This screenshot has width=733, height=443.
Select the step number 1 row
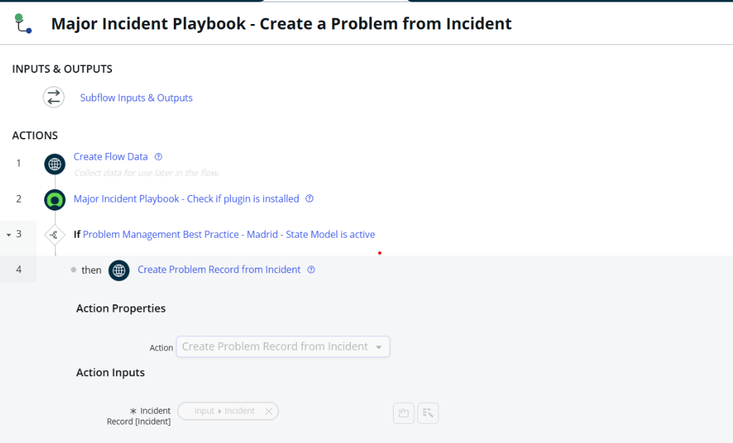click(19, 163)
